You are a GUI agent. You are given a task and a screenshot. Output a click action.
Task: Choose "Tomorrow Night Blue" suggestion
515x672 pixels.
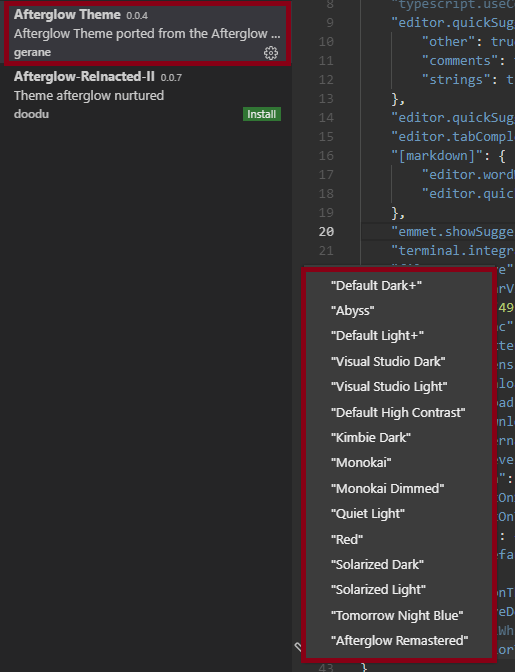click(x=397, y=615)
